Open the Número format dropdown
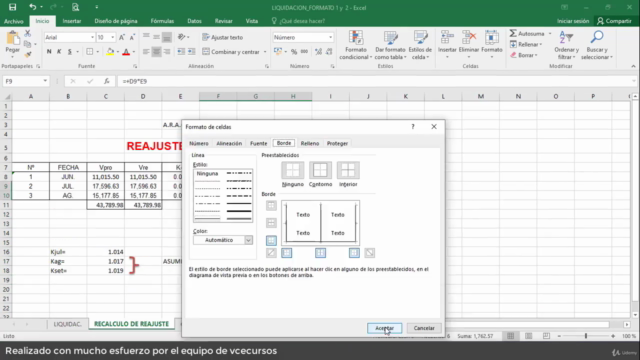 [330, 37]
